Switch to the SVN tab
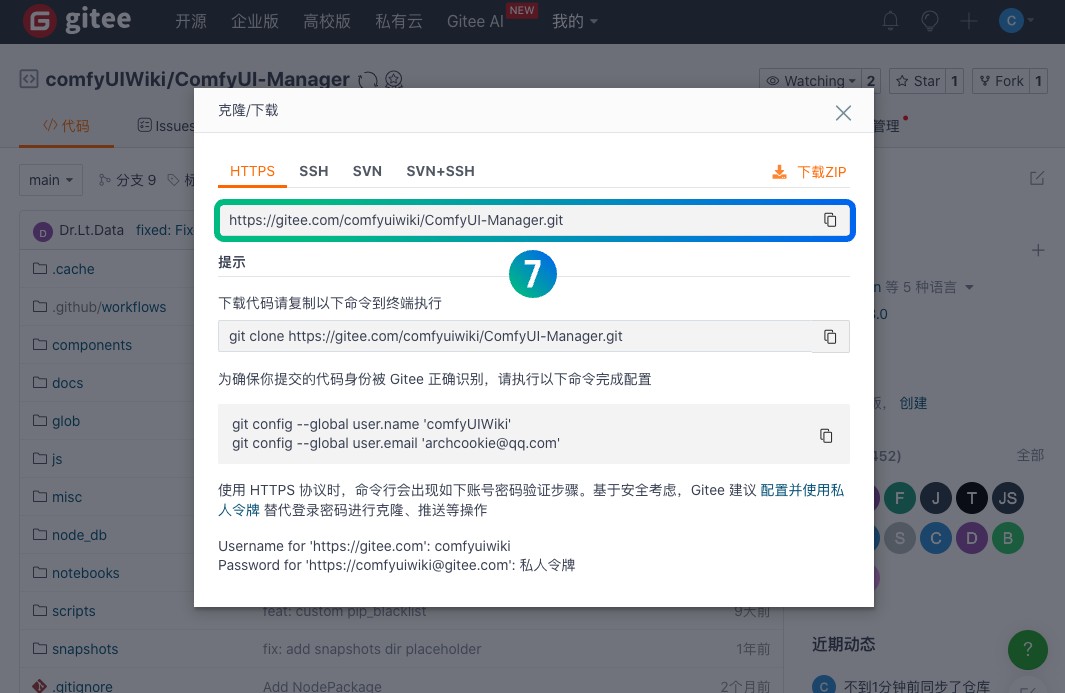 click(x=367, y=171)
